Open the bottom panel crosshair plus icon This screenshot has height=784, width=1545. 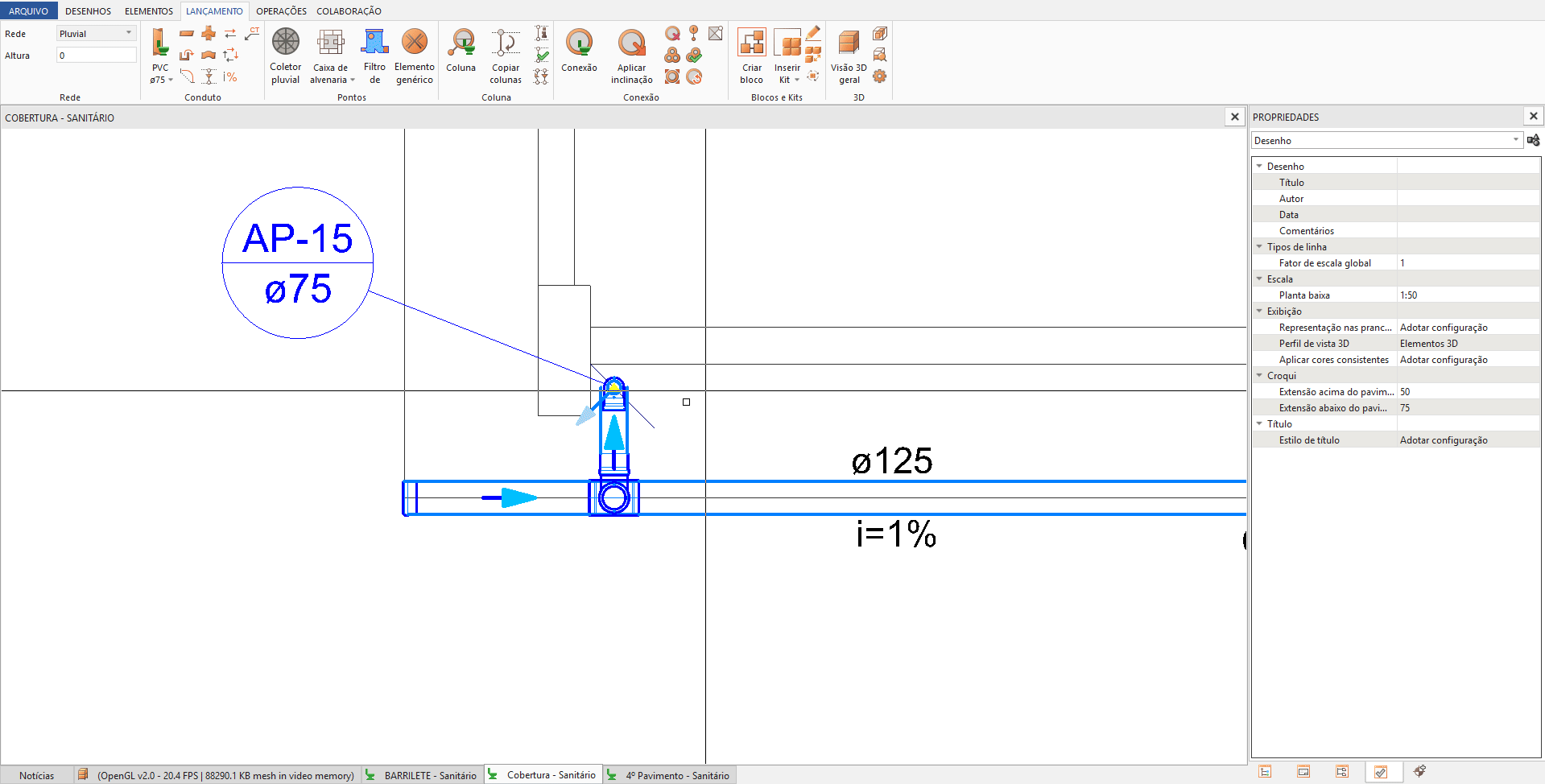point(1419,771)
